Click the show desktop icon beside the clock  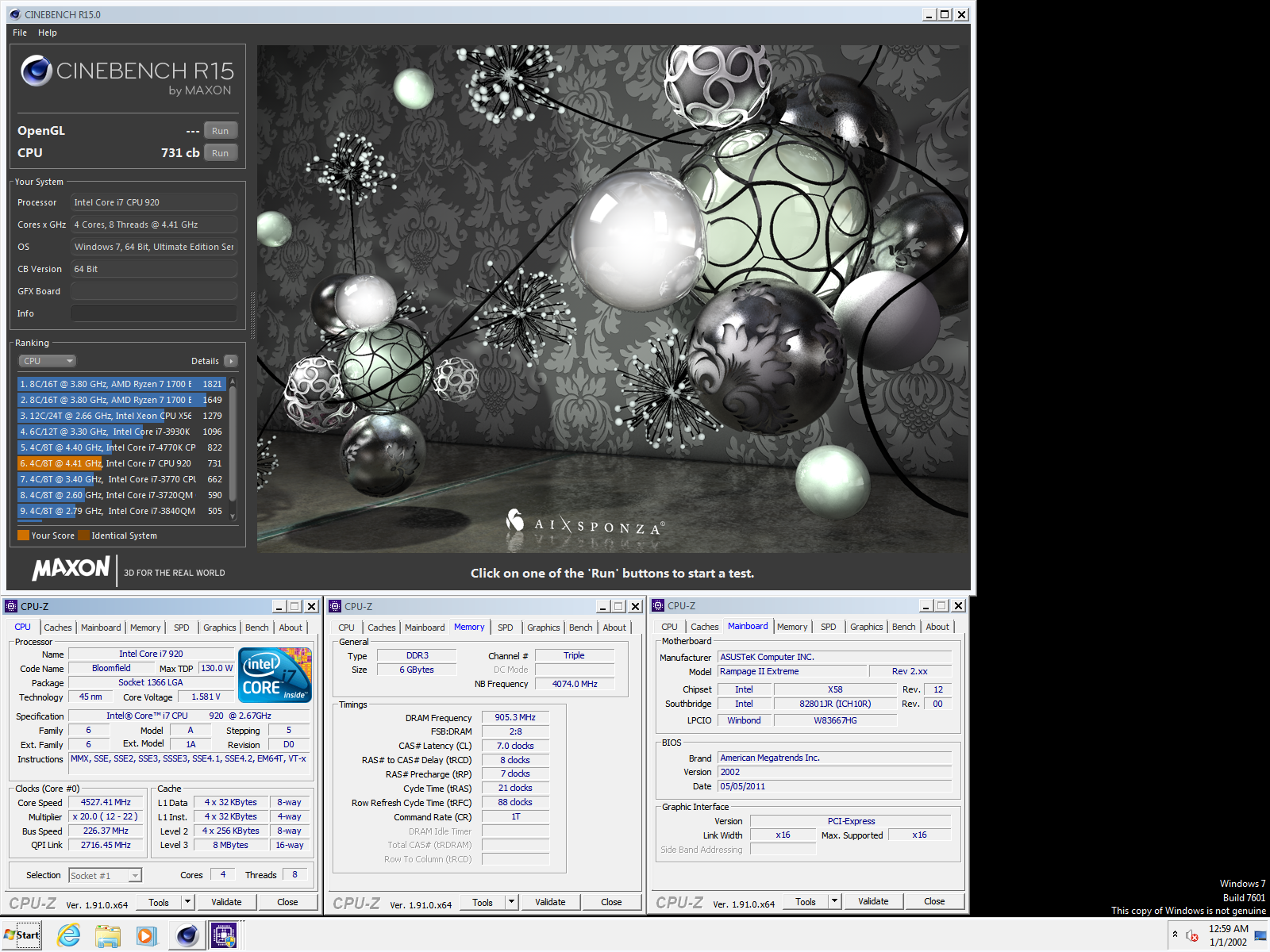[x=1260, y=936]
